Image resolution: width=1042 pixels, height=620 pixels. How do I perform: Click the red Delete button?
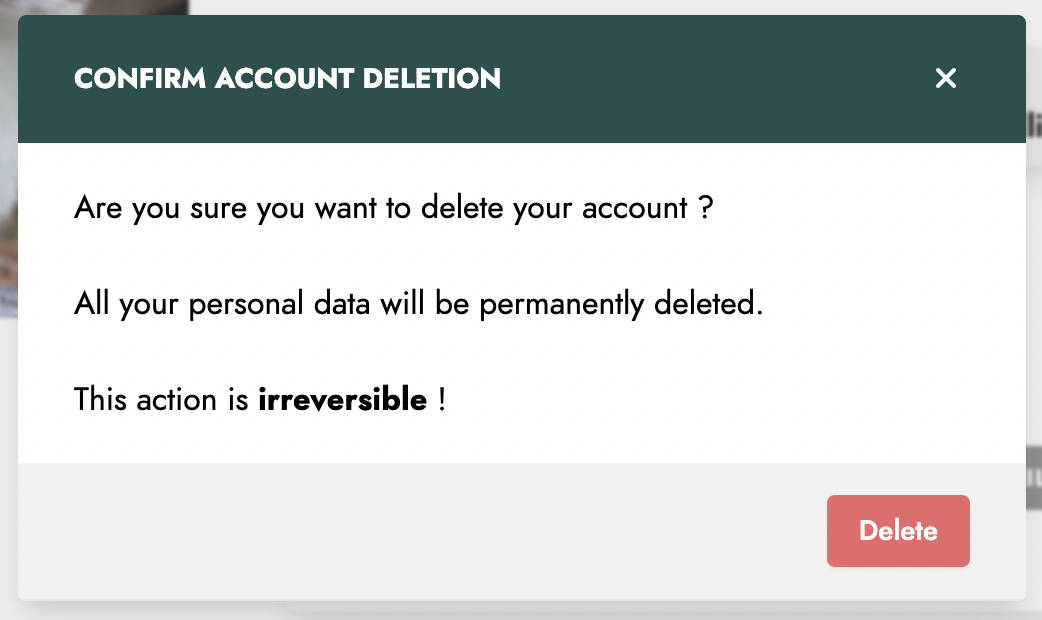(898, 531)
